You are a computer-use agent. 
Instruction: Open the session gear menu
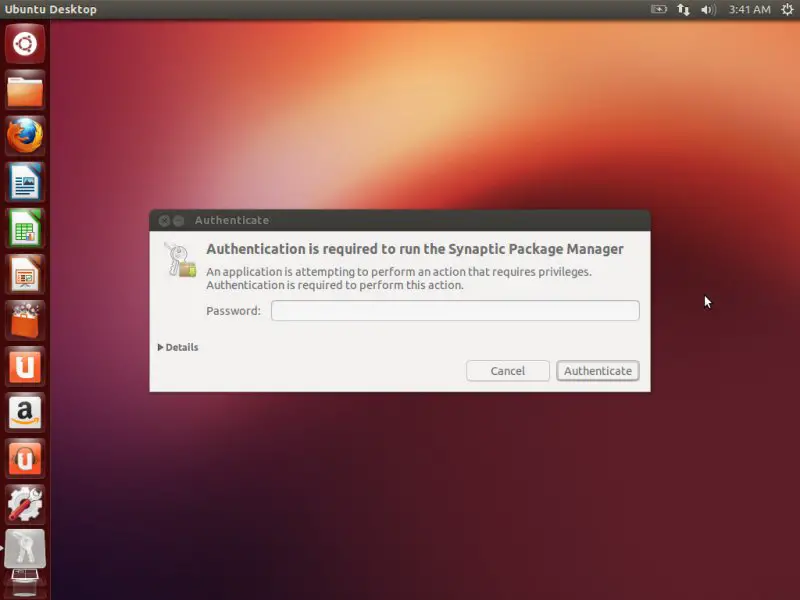tap(787, 9)
